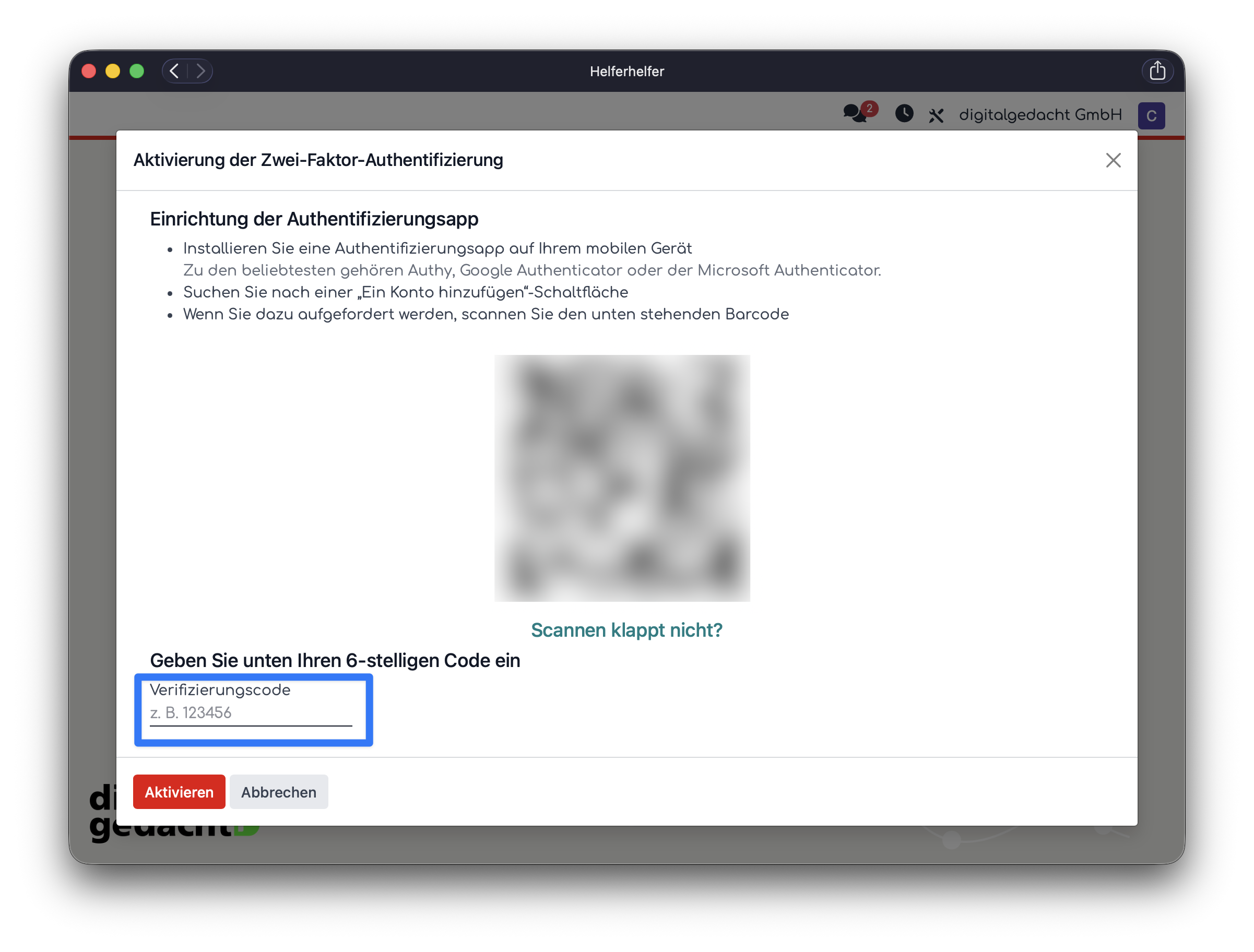The width and height of the screenshot is (1254, 952).
Task: Open the user avatar C menu
Action: pos(1151,115)
